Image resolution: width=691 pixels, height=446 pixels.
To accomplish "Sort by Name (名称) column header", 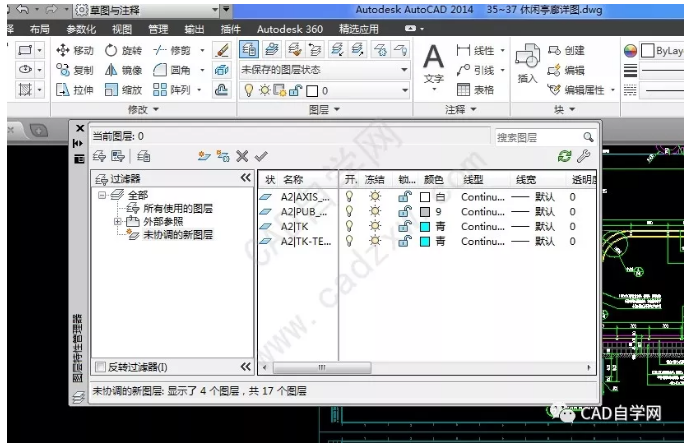I will pyautogui.click(x=293, y=179).
